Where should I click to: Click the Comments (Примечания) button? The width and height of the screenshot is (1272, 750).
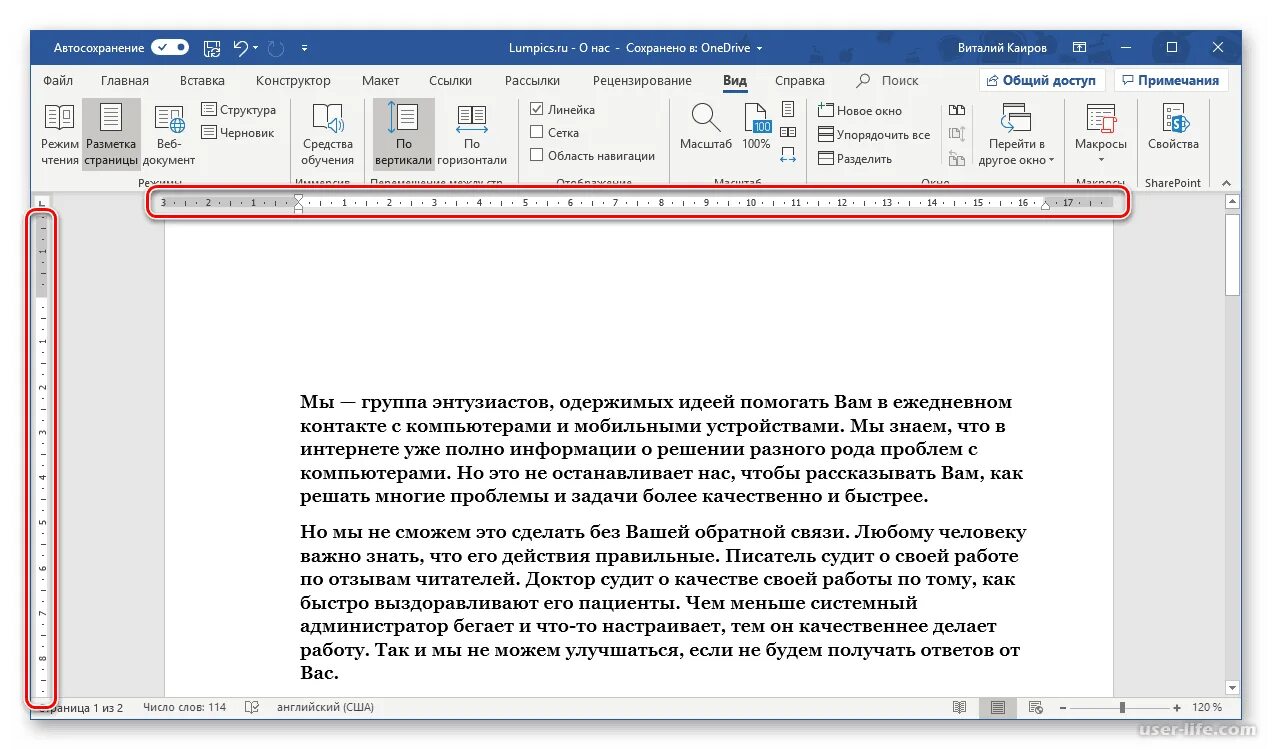pos(1171,80)
